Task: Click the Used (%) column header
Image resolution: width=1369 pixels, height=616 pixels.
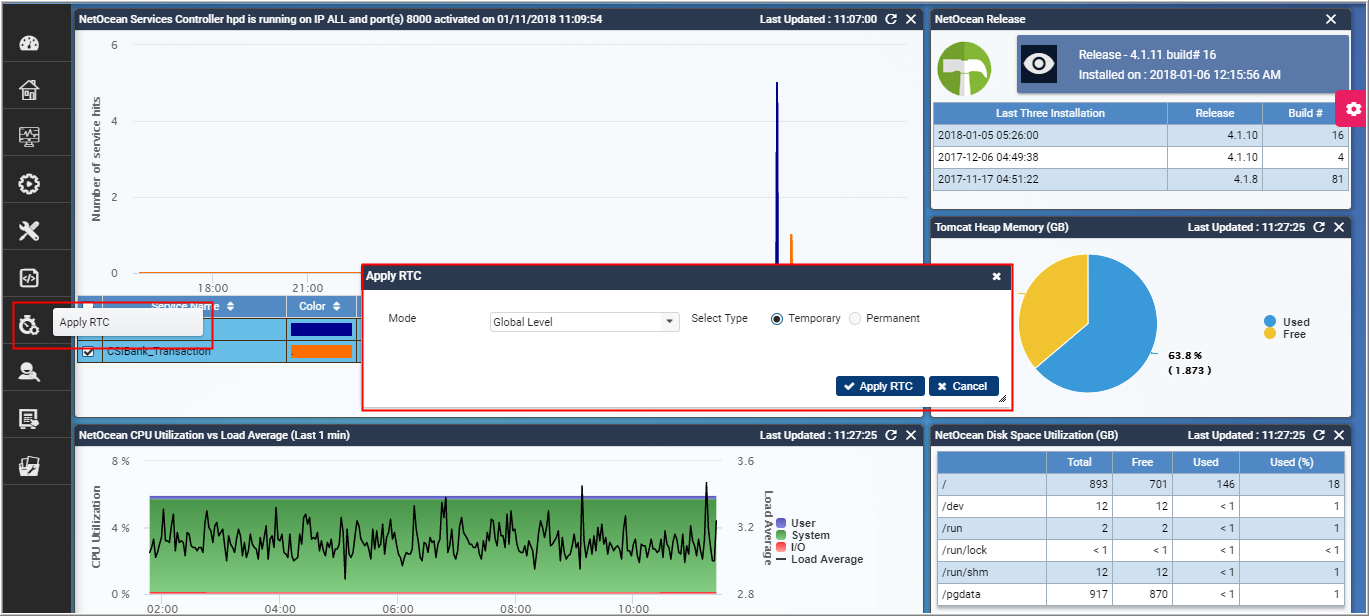Action: click(1293, 462)
